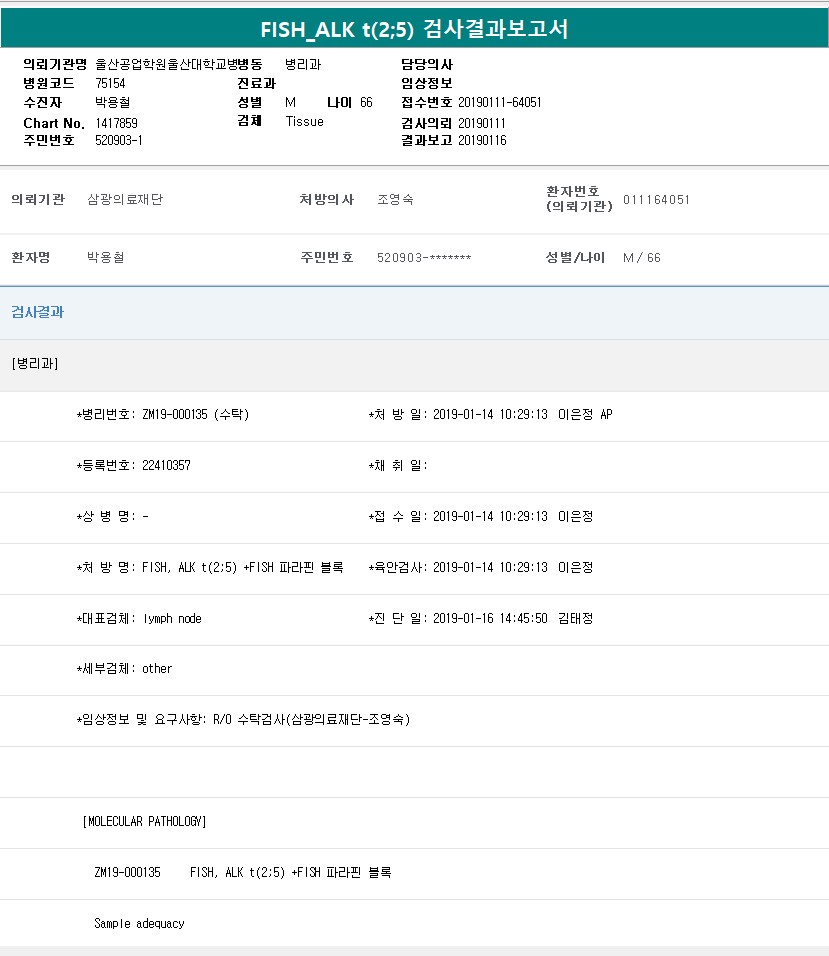Click the 임상정보 및 요구사항 line
Screen dimensions: 829x956
coord(243,719)
